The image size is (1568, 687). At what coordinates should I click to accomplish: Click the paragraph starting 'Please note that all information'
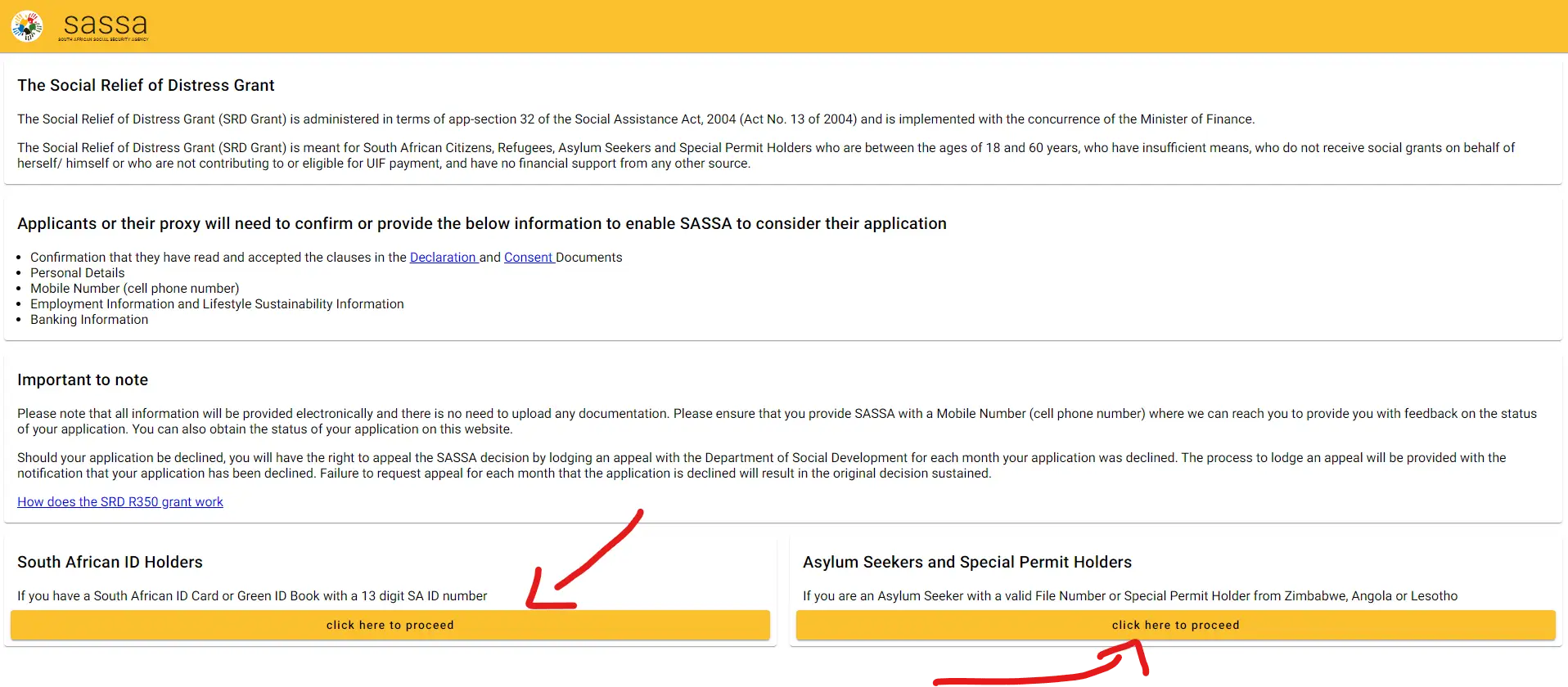tap(777, 421)
